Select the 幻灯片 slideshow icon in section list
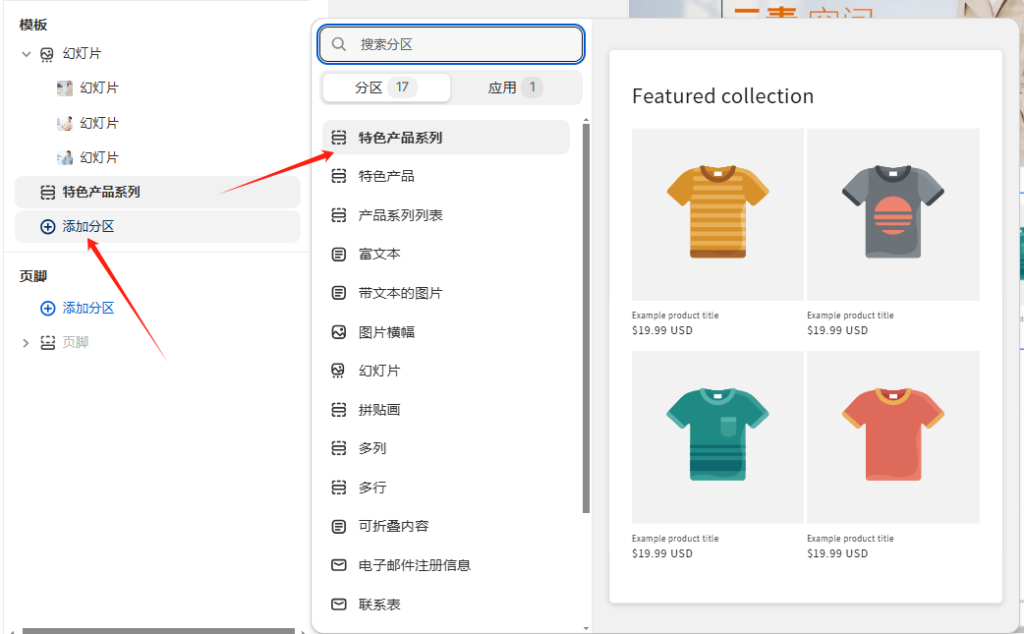The image size is (1024, 634). click(339, 370)
